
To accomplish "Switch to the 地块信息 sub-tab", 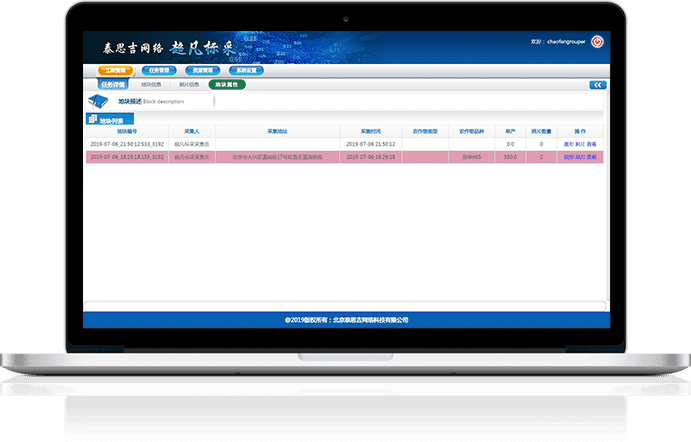I will coord(151,85).
